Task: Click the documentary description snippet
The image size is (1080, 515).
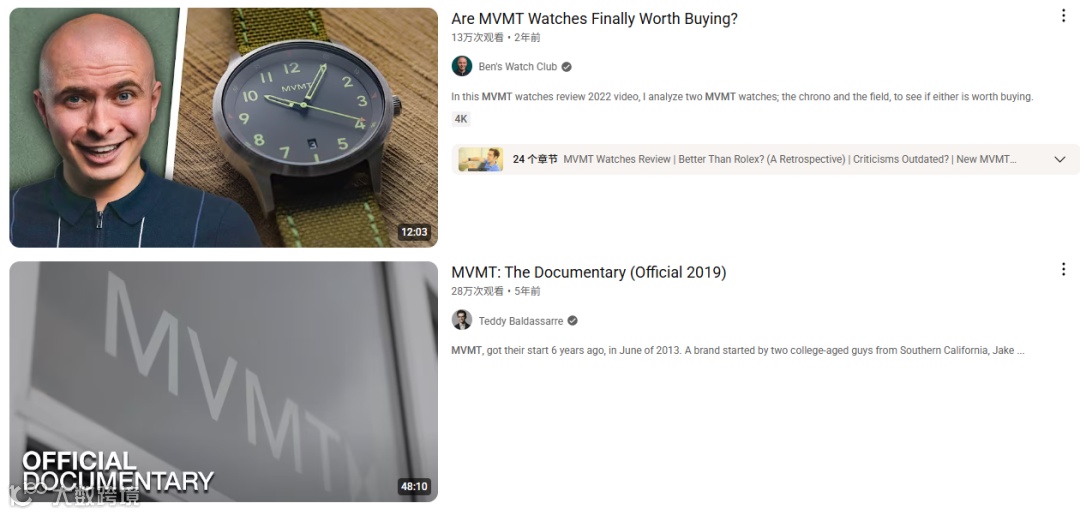Action: (x=738, y=350)
